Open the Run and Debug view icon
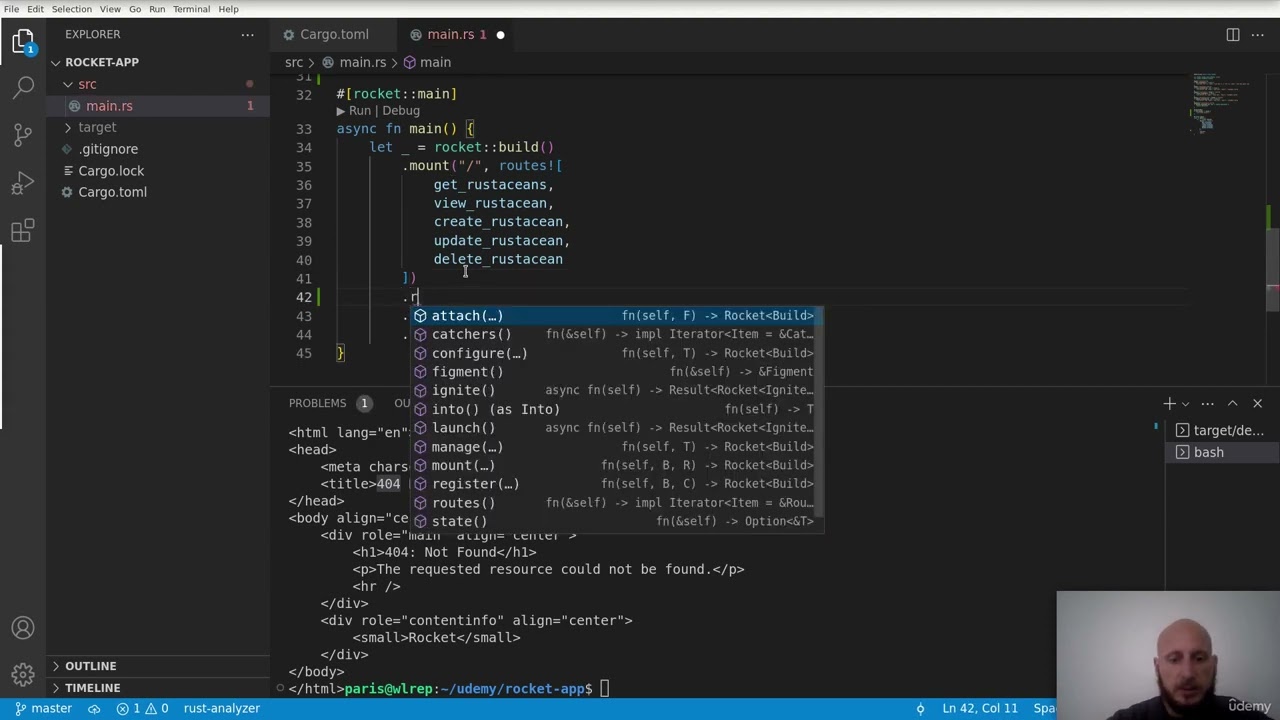The width and height of the screenshot is (1280, 720). (23, 184)
